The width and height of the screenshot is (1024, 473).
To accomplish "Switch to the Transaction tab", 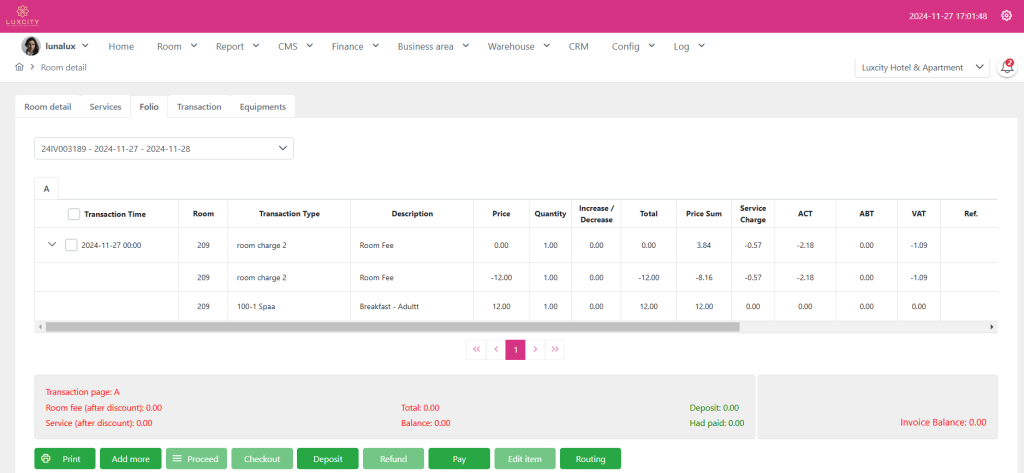I will (x=199, y=107).
